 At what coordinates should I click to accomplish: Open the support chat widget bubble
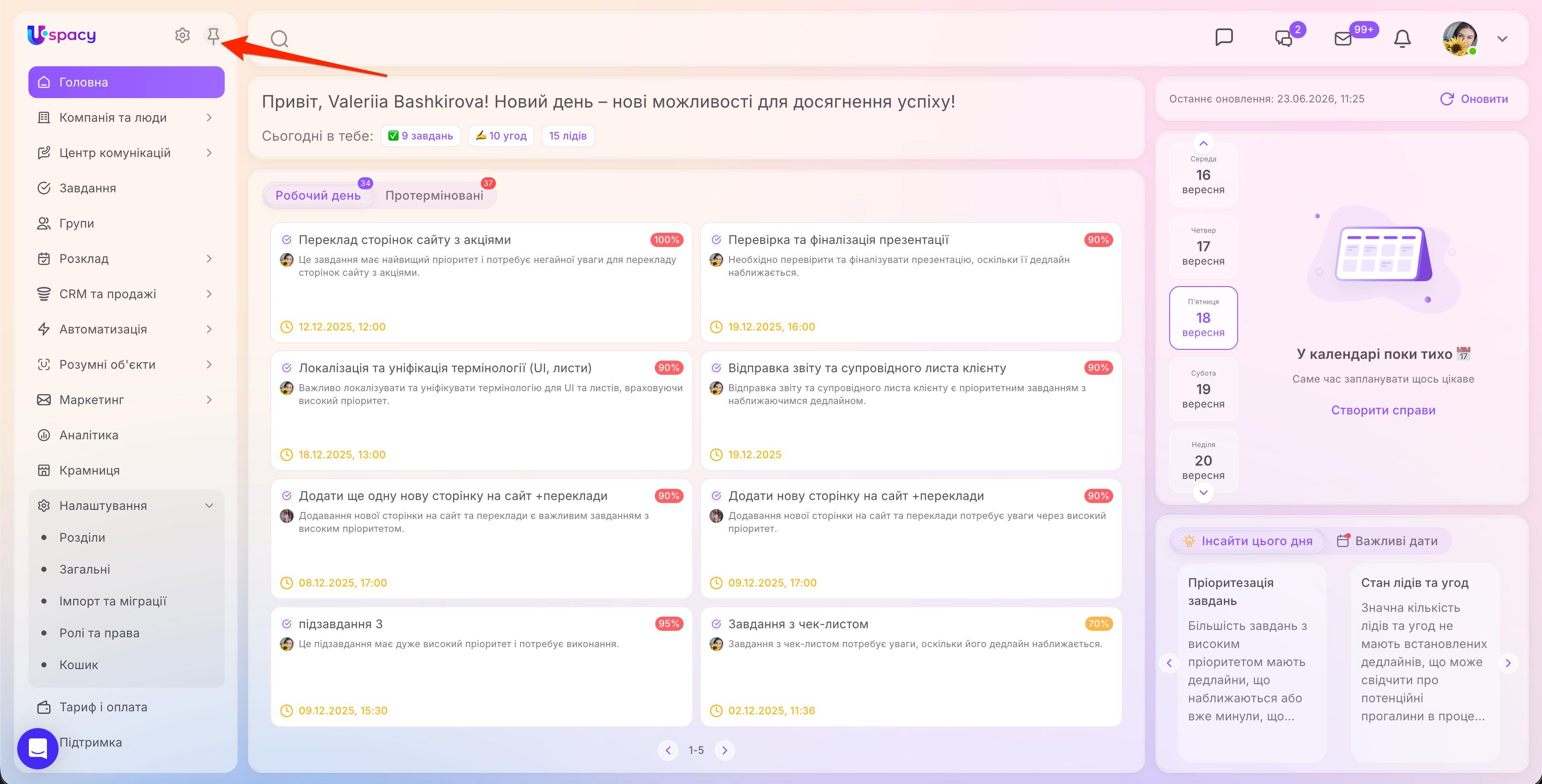(38, 748)
